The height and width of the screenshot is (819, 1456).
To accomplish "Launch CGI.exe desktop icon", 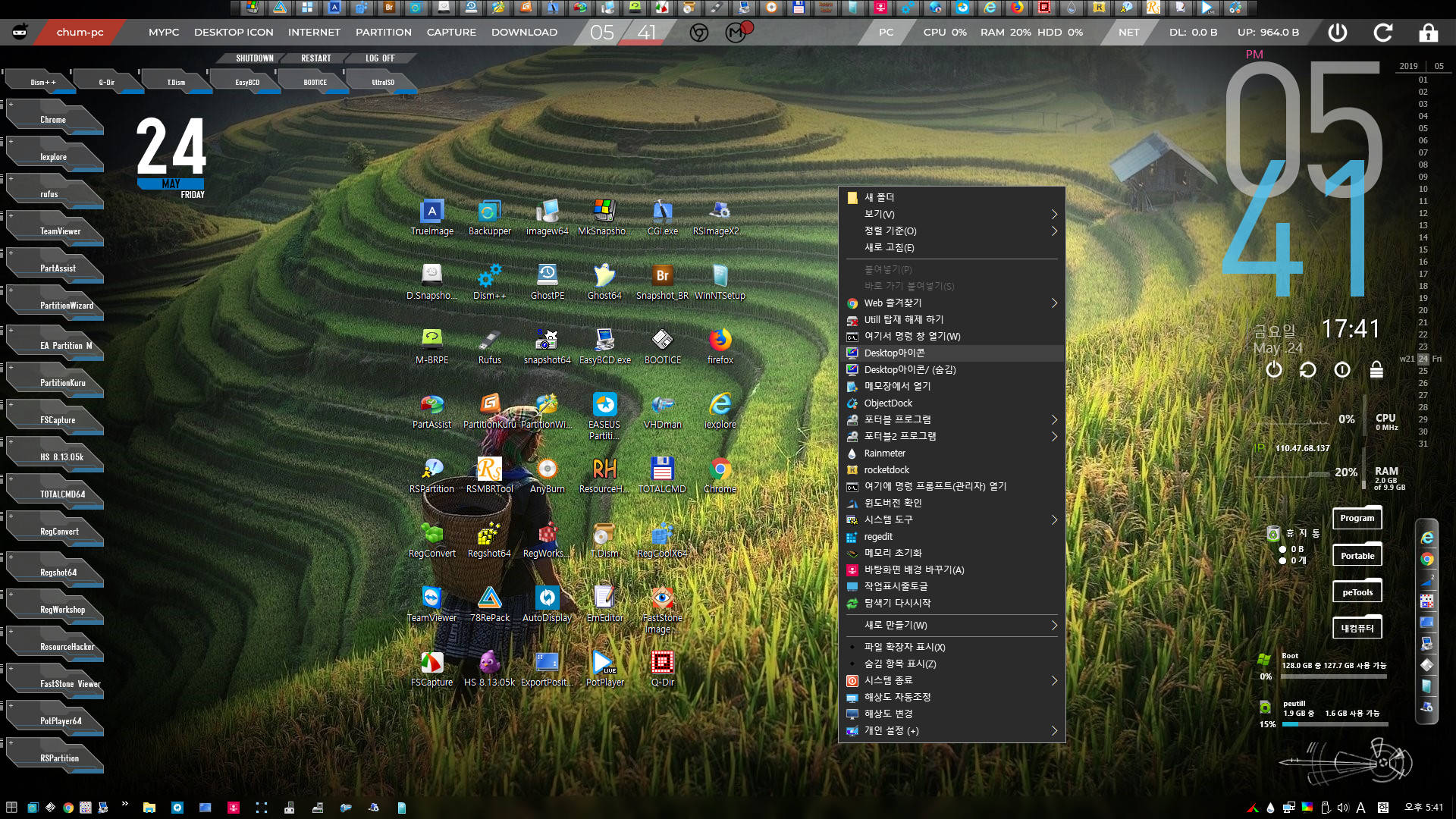I will pos(662,218).
